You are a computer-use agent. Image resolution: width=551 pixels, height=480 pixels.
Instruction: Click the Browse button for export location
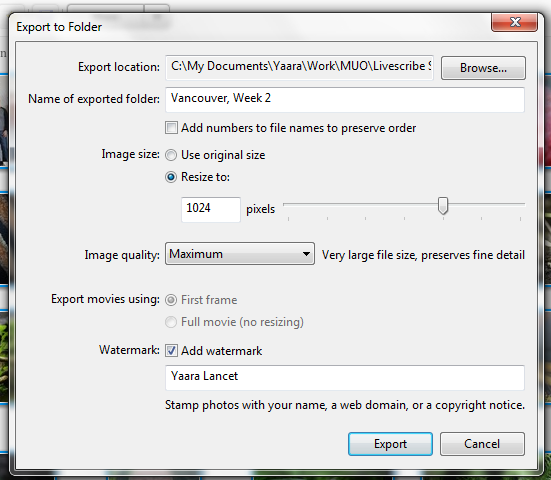click(483, 68)
